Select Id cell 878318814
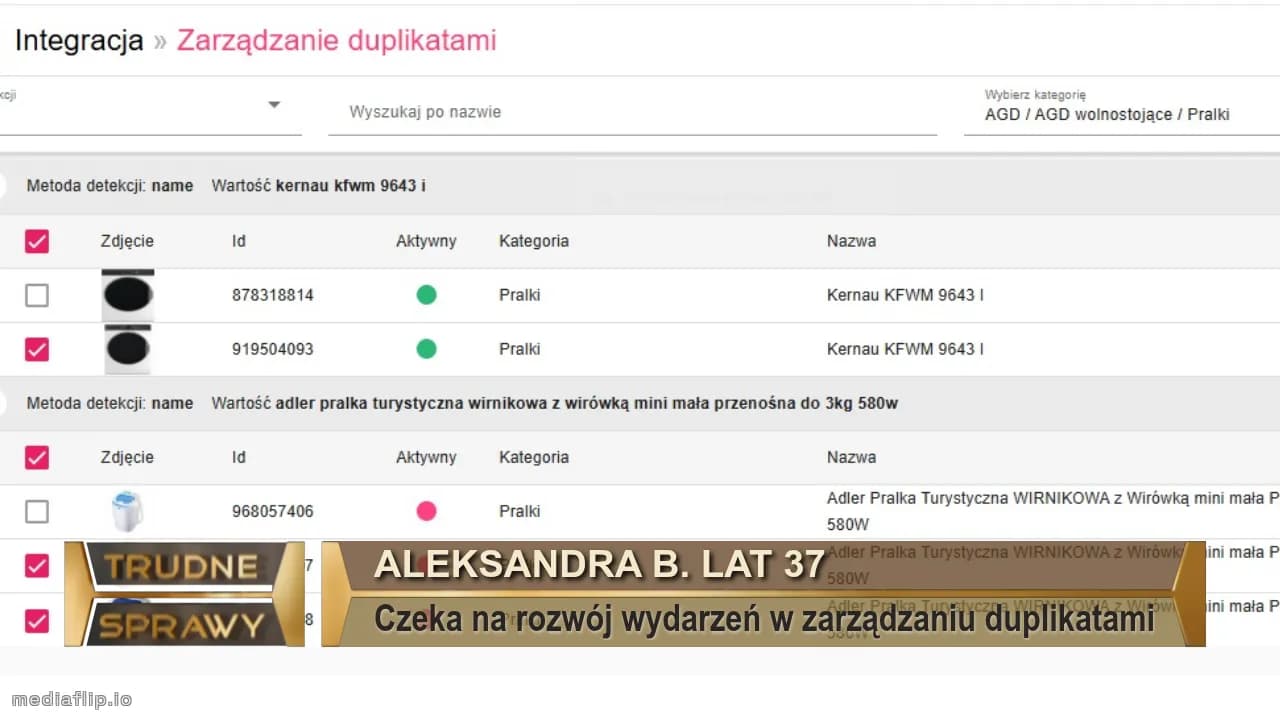1280x720 pixels. pyautogui.click(x=273, y=295)
